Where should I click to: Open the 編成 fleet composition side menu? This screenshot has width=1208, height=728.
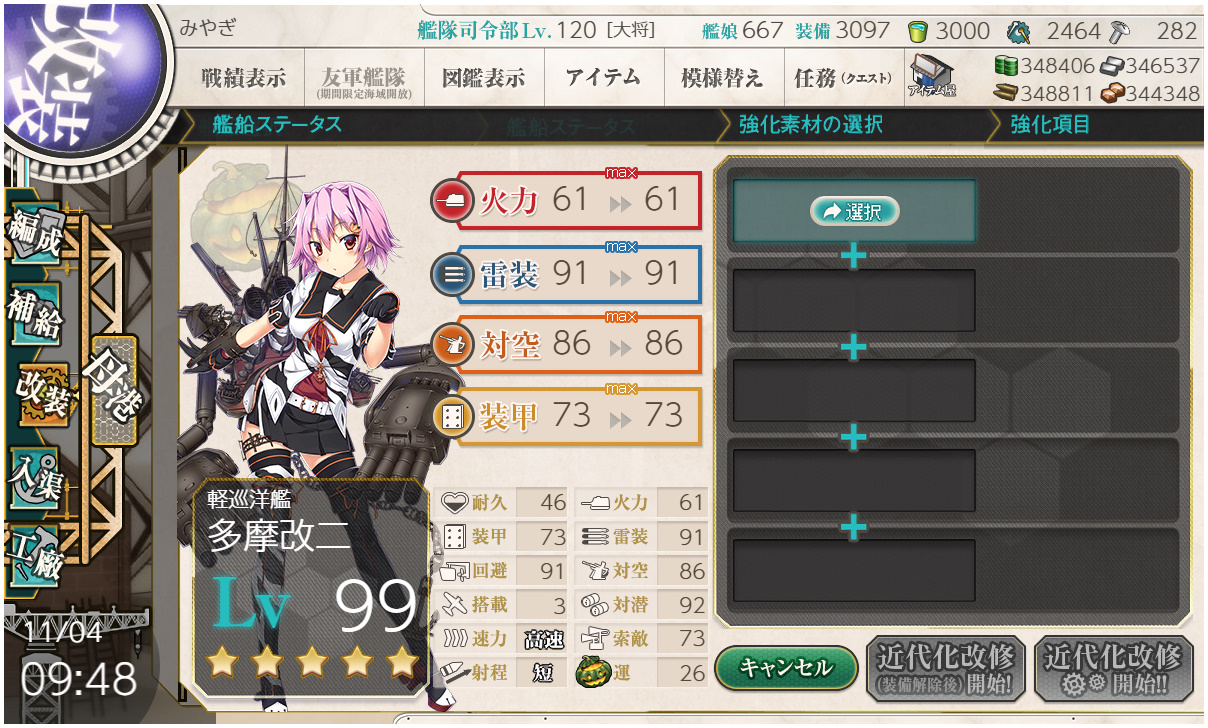tap(37, 236)
